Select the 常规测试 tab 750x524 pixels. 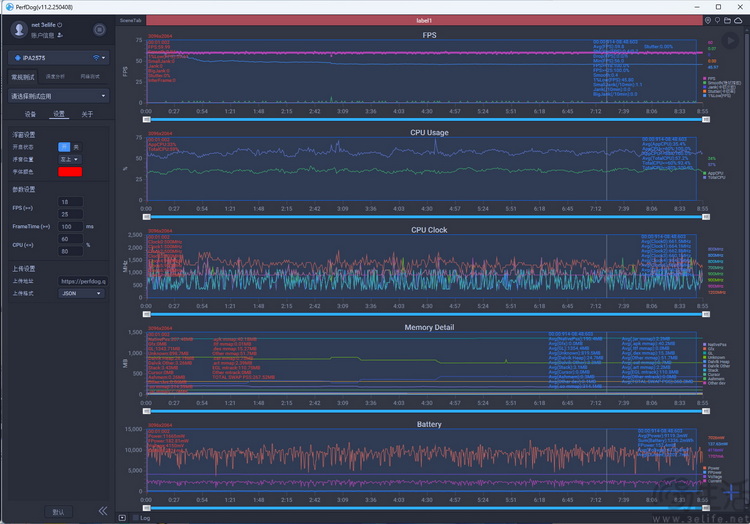(23, 77)
